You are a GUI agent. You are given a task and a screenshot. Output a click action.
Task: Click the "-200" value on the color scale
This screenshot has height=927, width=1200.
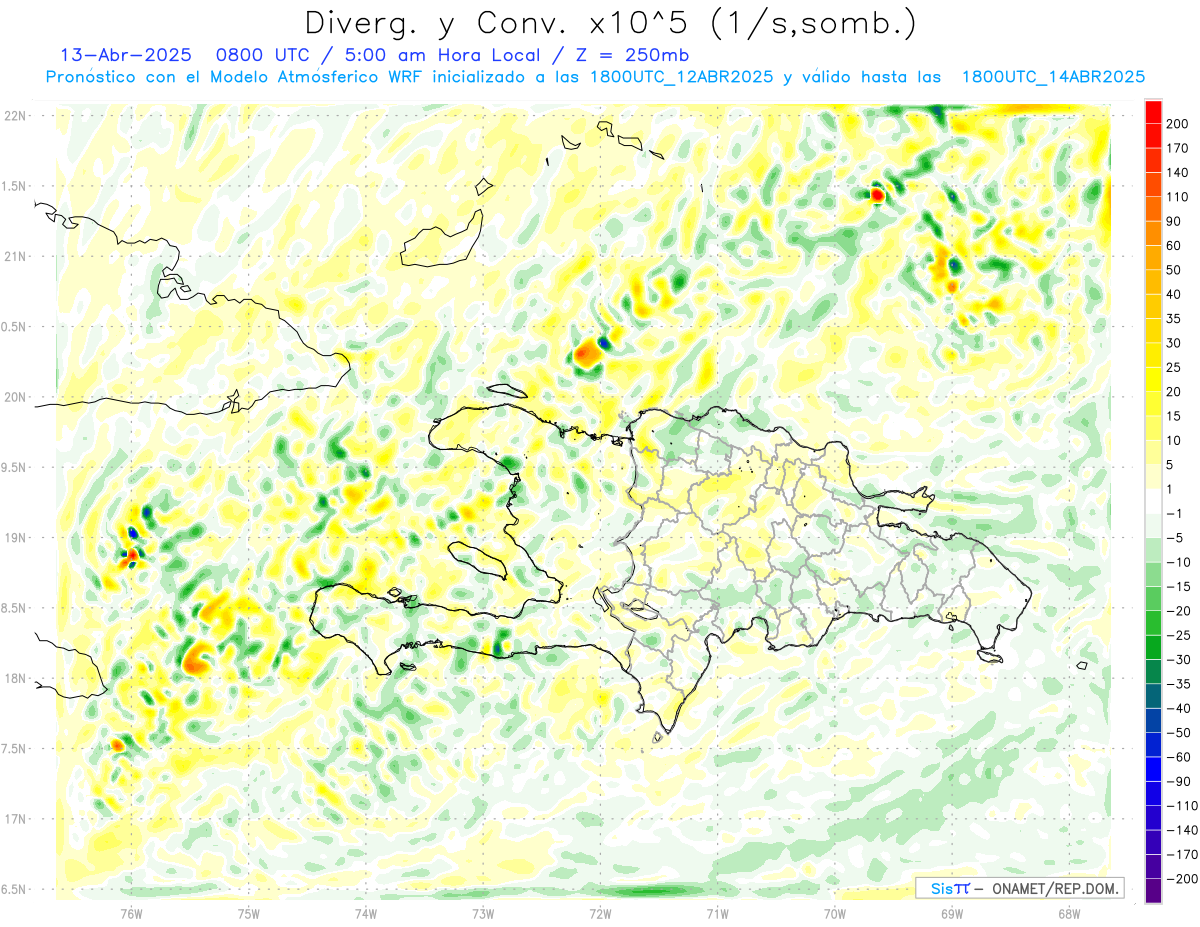[x=1183, y=879]
